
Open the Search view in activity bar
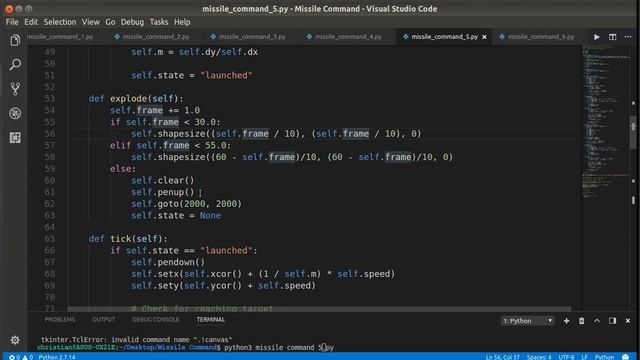(x=15, y=64)
